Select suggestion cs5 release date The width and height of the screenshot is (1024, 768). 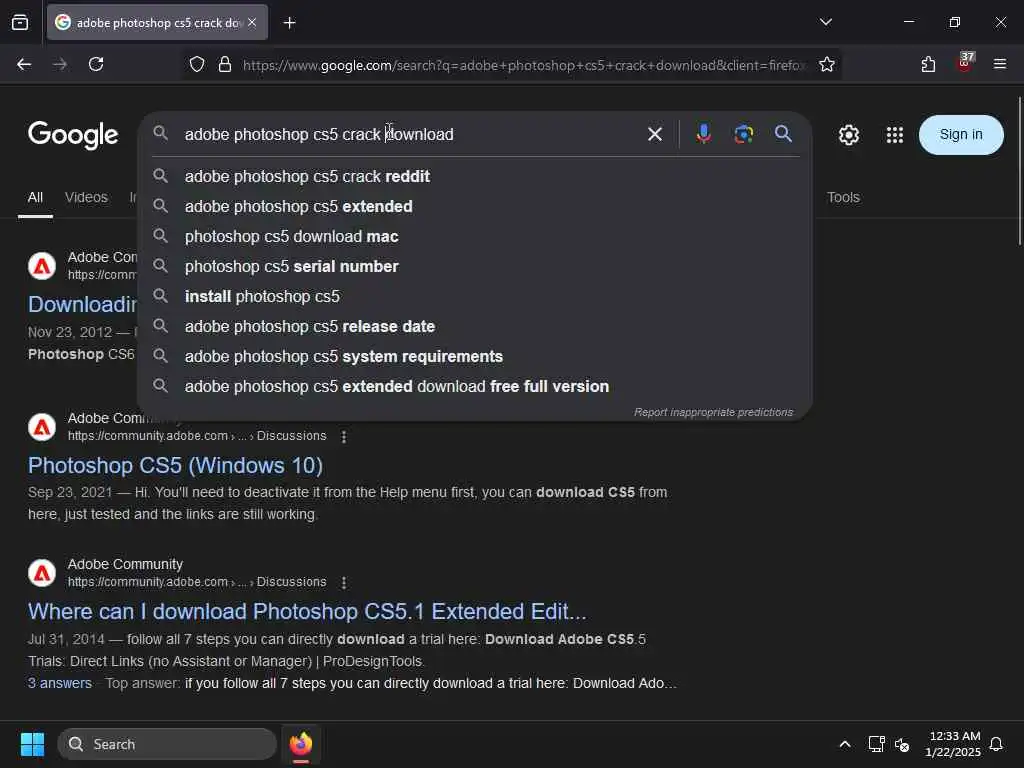475,327
